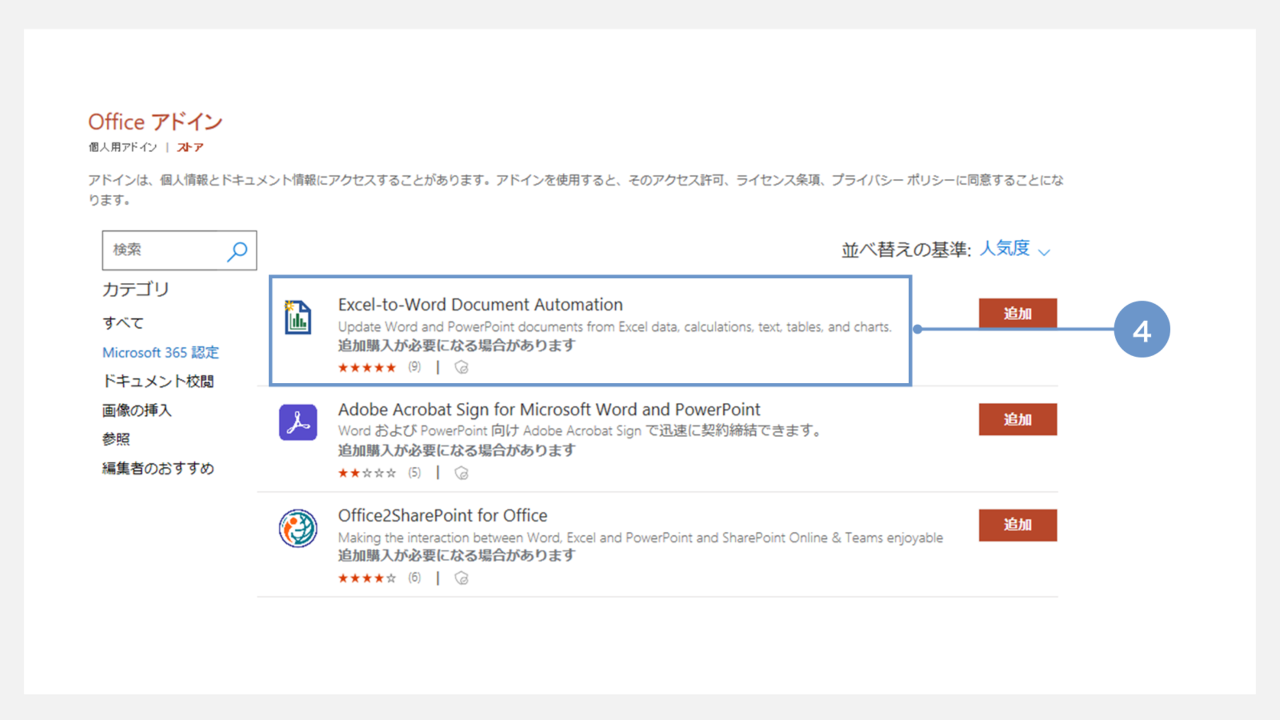Select the 編集者のおすすめ category

(158, 468)
